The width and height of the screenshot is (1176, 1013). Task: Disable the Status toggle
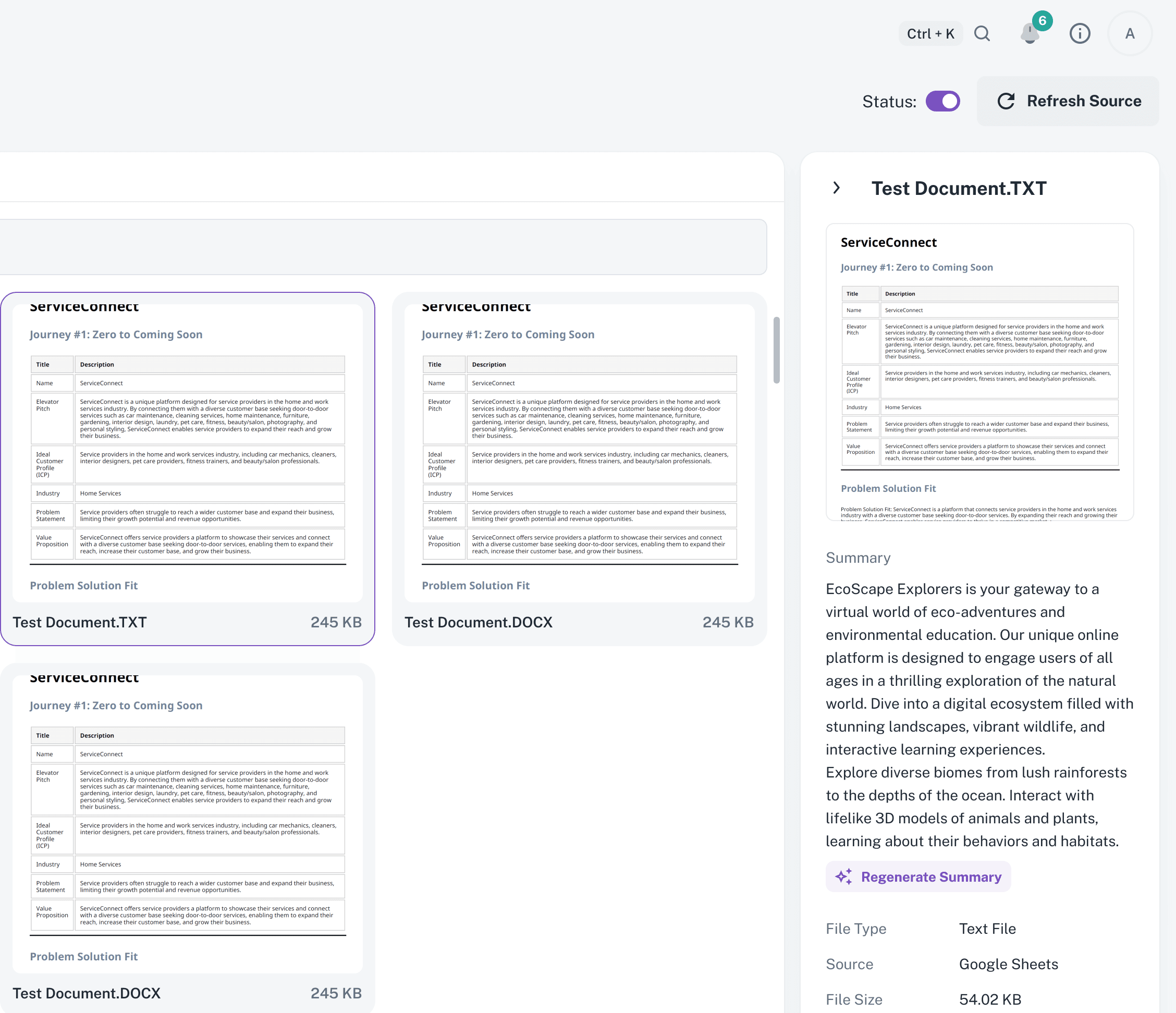click(x=943, y=101)
